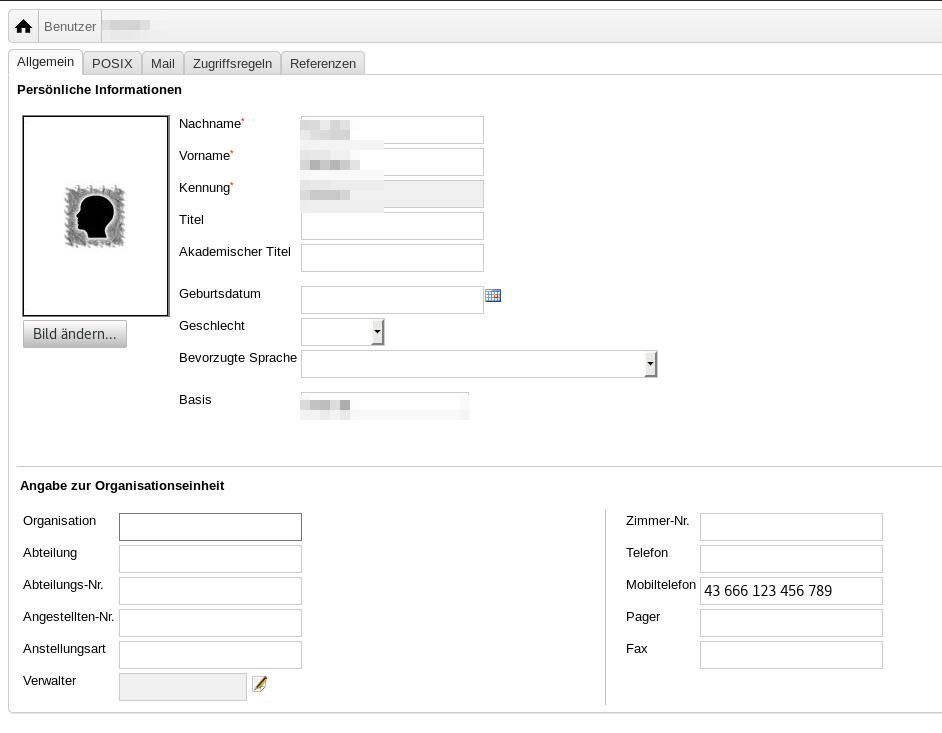Open the Mail tab
This screenshot has width=942, height=733.
point(163,63)
